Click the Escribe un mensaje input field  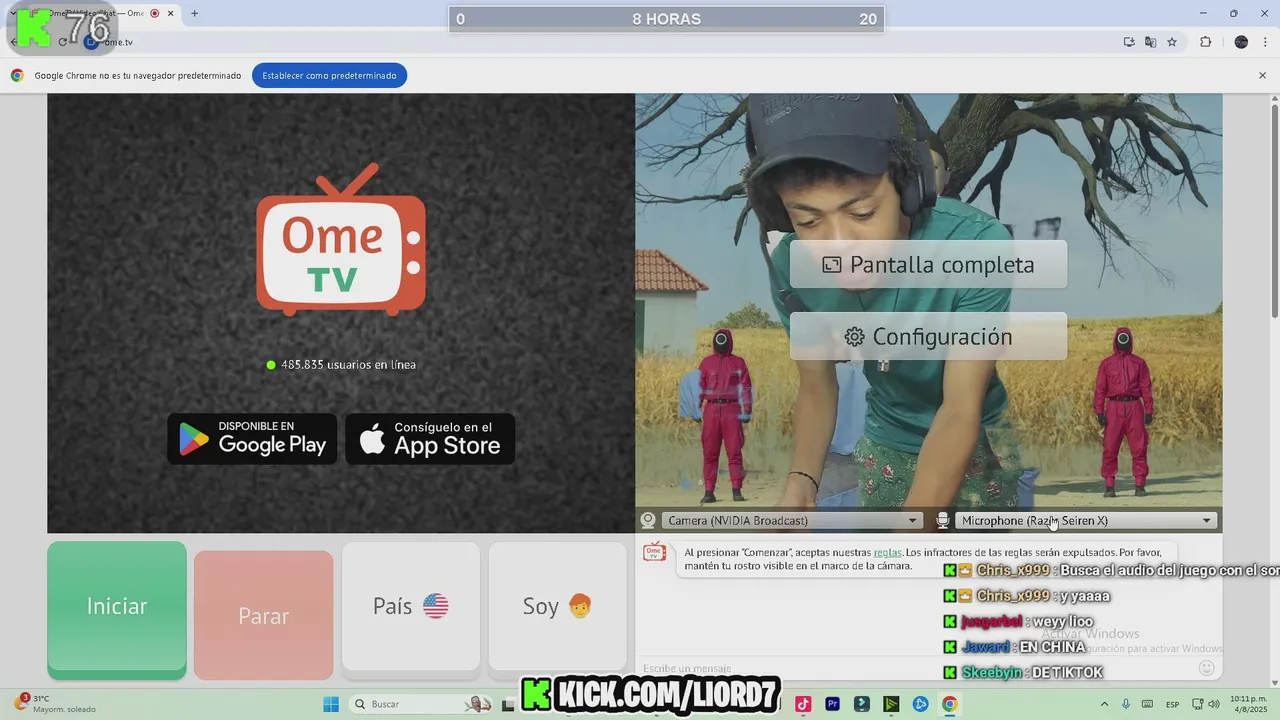(915, 668)
